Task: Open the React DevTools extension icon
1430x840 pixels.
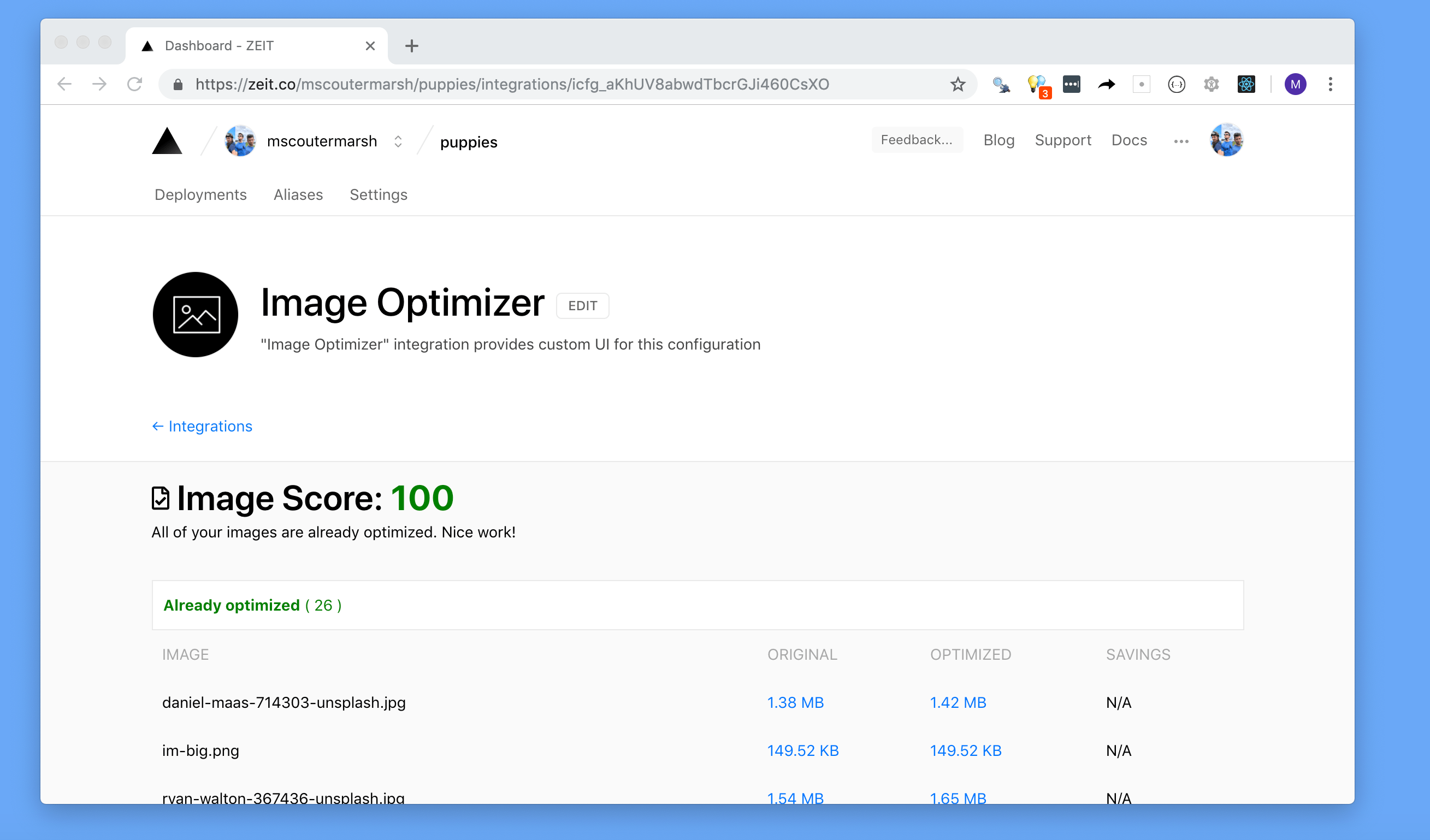Action: (x=1246, y=85)
